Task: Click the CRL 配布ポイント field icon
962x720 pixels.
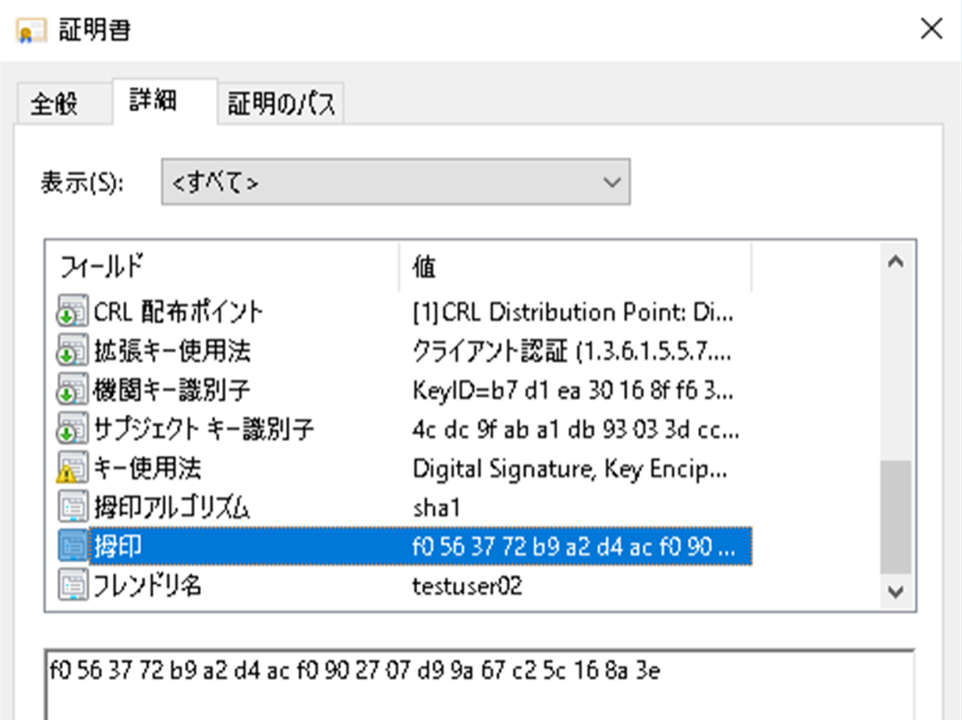Action: point(71,313)
